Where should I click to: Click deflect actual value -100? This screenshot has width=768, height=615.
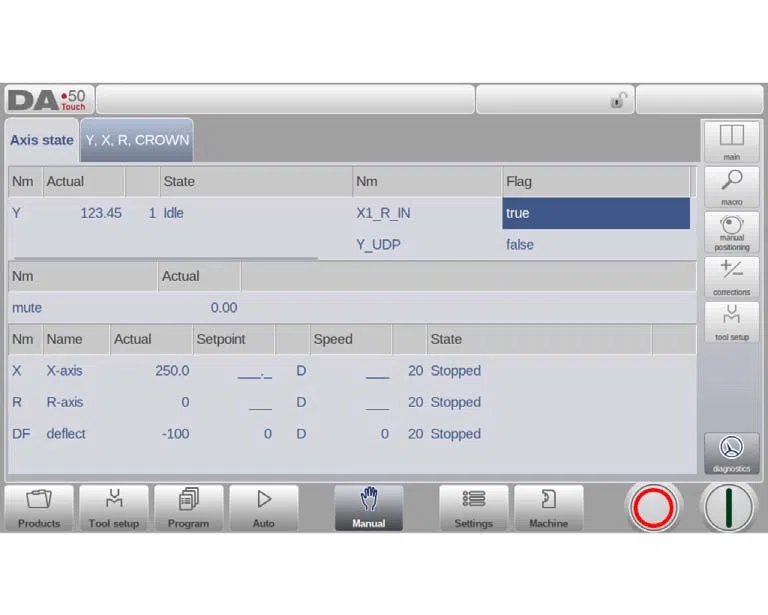pyautogui.click(x=175, y=434)
